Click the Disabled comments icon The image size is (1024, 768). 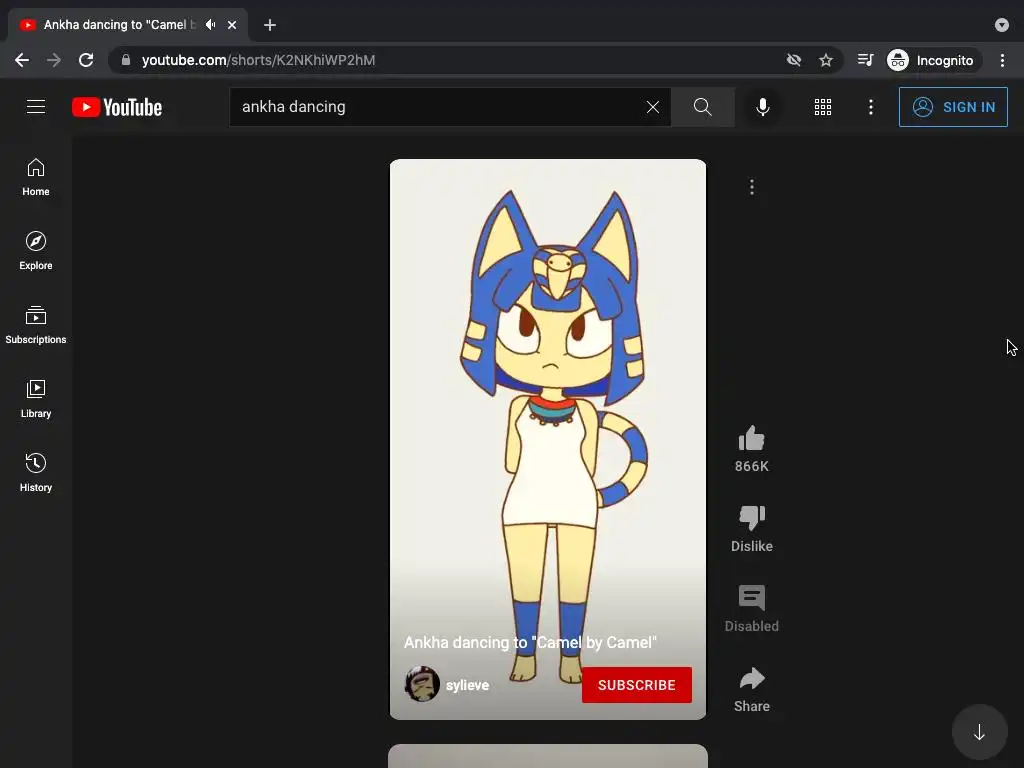(x=752, y=598)
